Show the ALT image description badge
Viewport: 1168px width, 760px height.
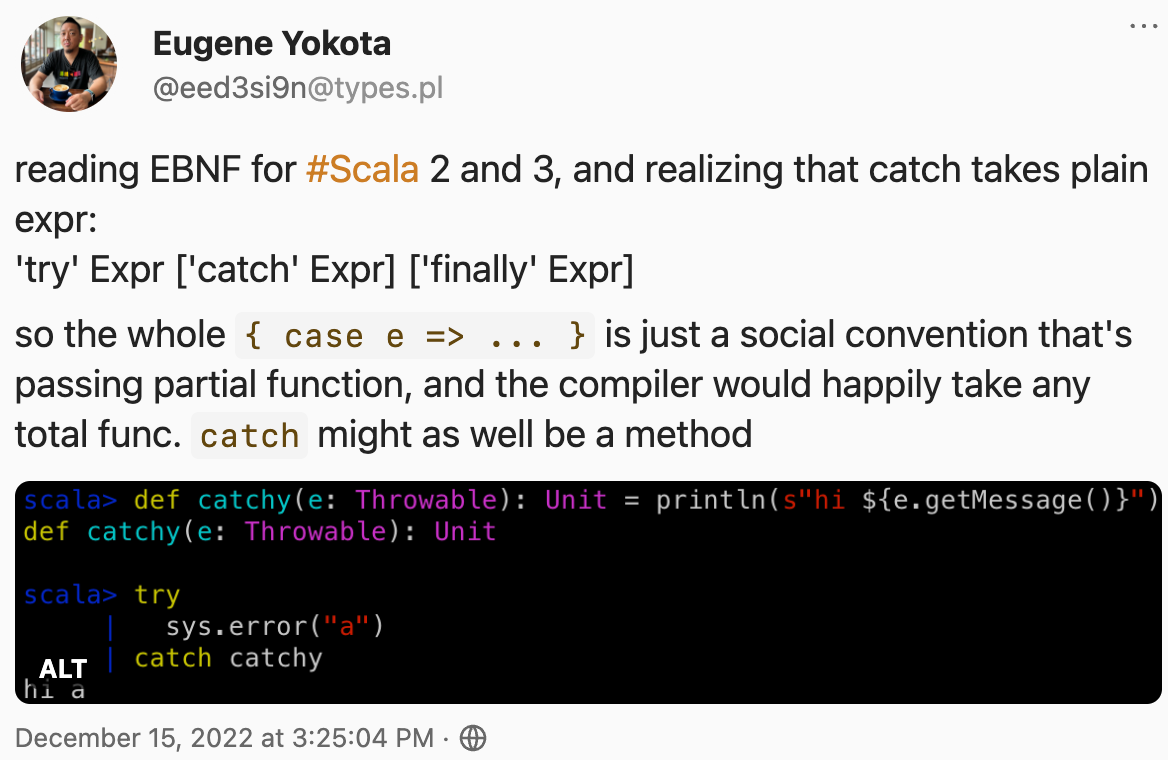[63, 668]
